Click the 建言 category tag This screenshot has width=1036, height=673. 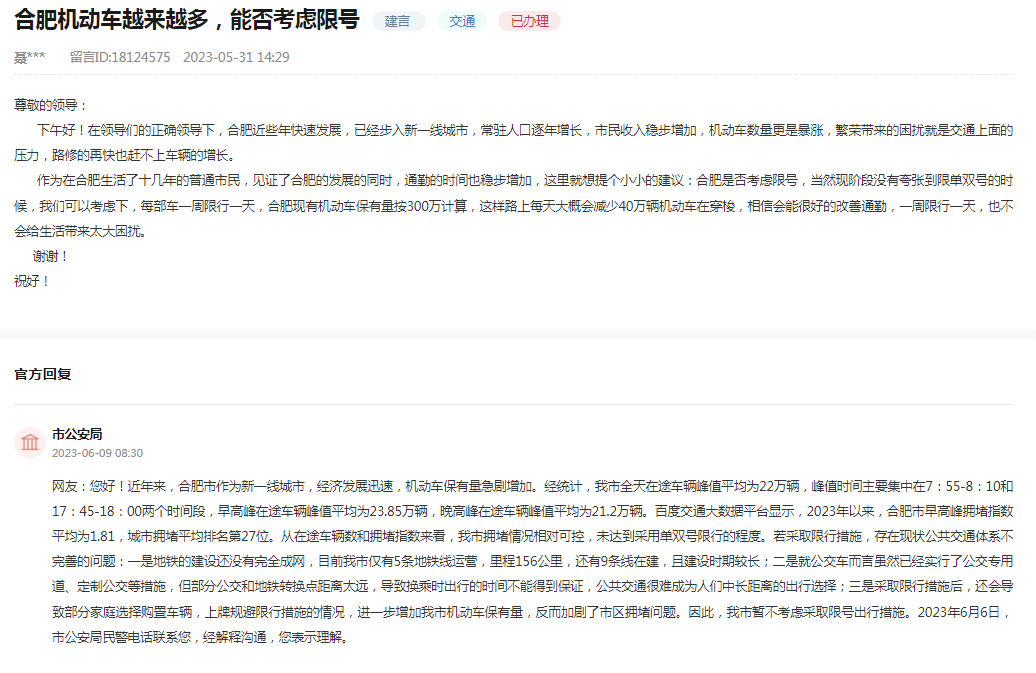(x=398, y=21)
